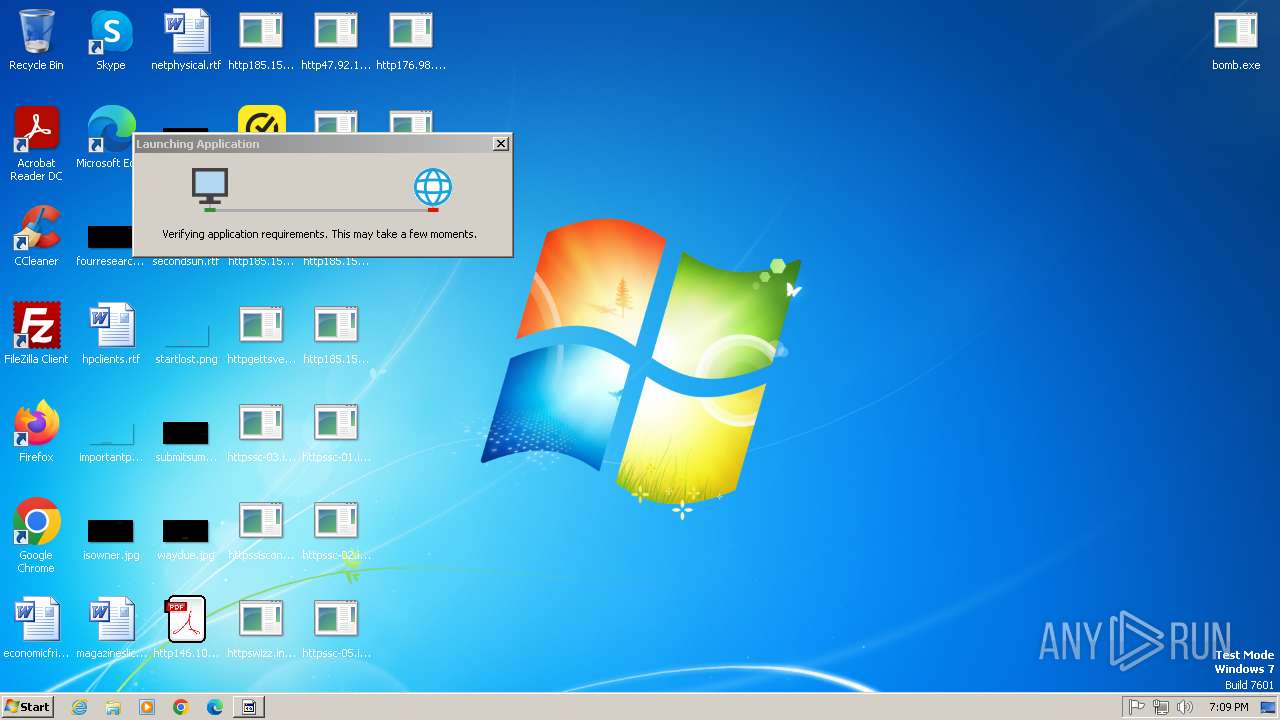This screenshot has width=1280, height=720.
Task: Switch to the running application taskbar button
Action: [x=249, y=707]
